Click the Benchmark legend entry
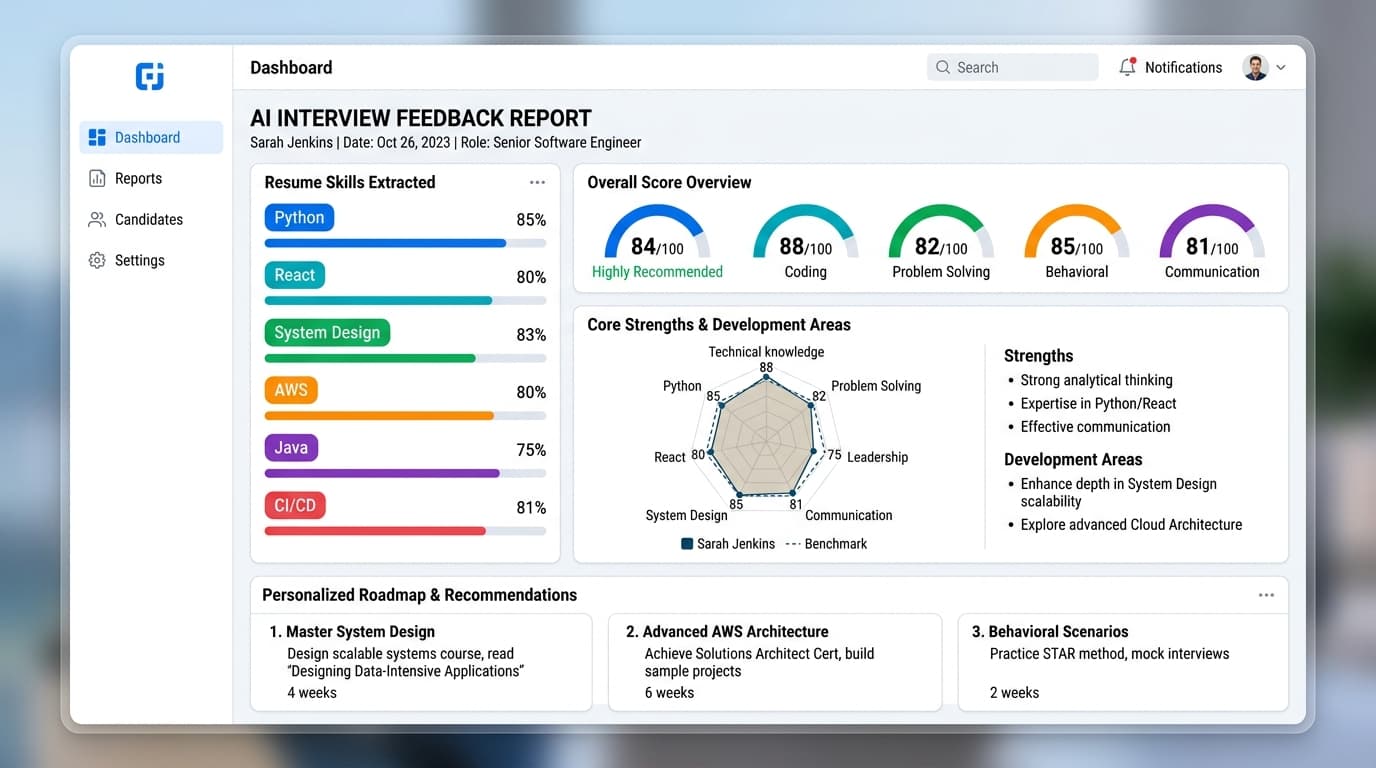Screen dimensions: 1376x768 (826, 544)
